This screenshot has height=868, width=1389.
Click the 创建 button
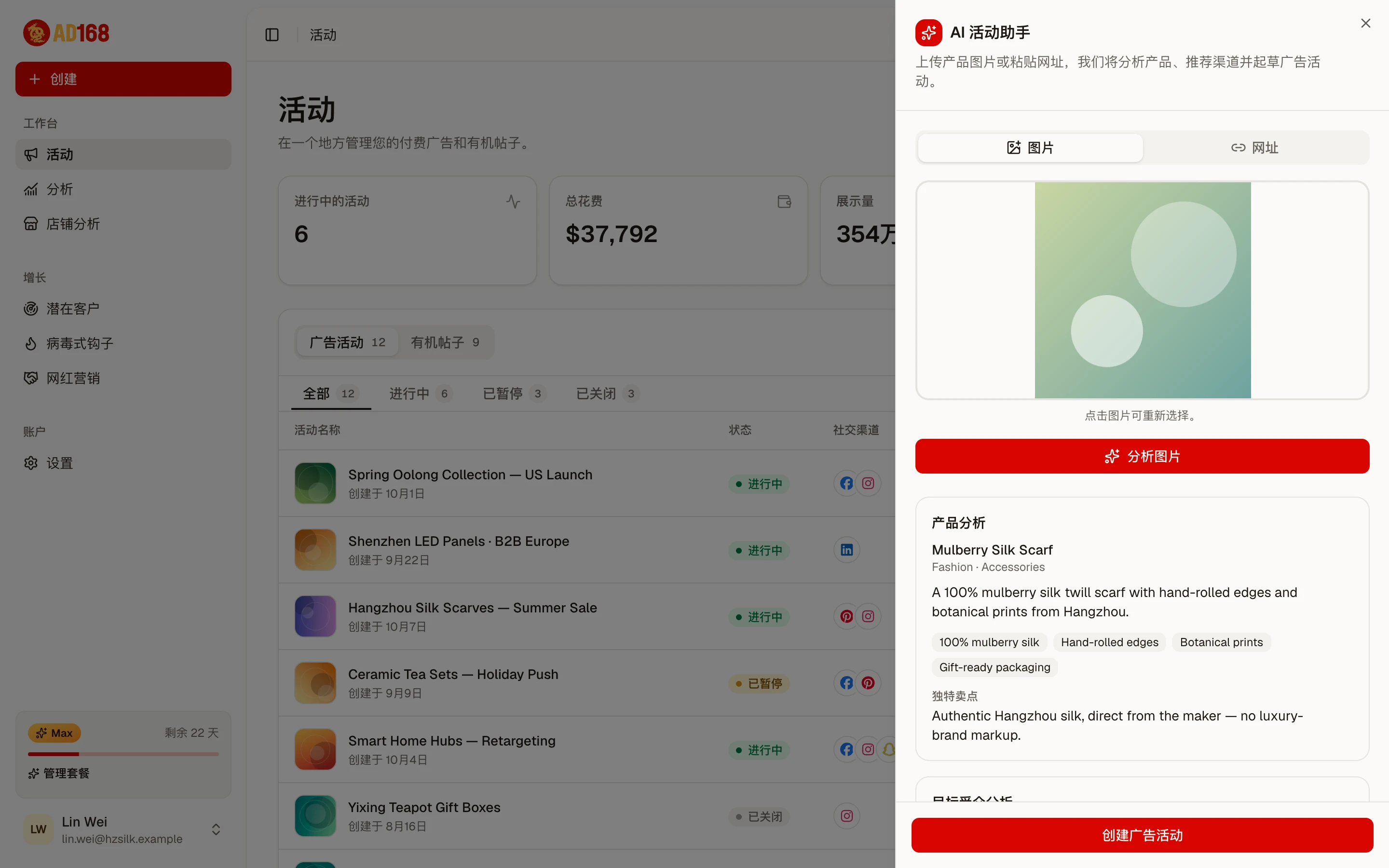coord(123,79)
